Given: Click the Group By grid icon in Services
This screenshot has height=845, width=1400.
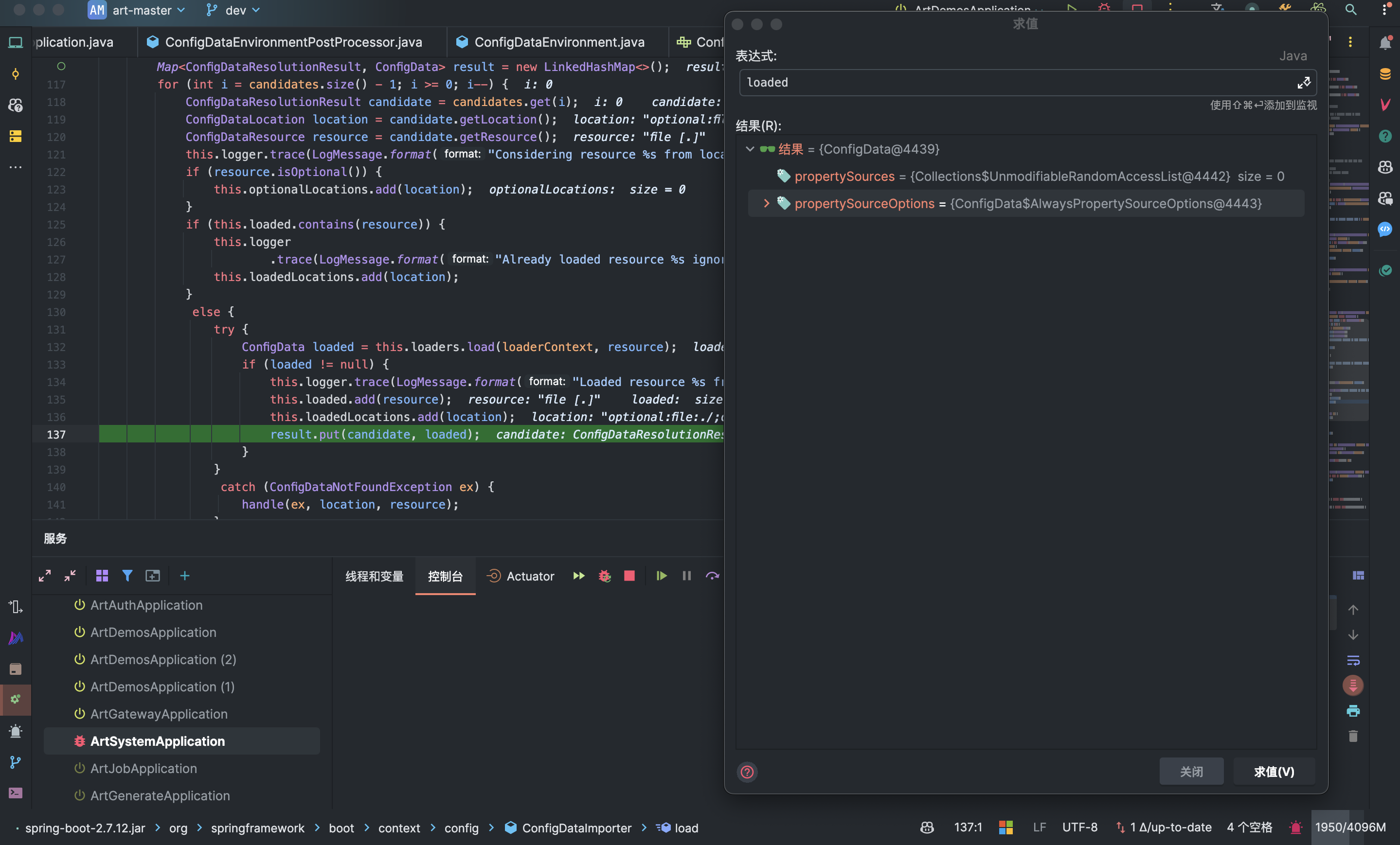Looking at the screenshot, I should pos(102,576).
